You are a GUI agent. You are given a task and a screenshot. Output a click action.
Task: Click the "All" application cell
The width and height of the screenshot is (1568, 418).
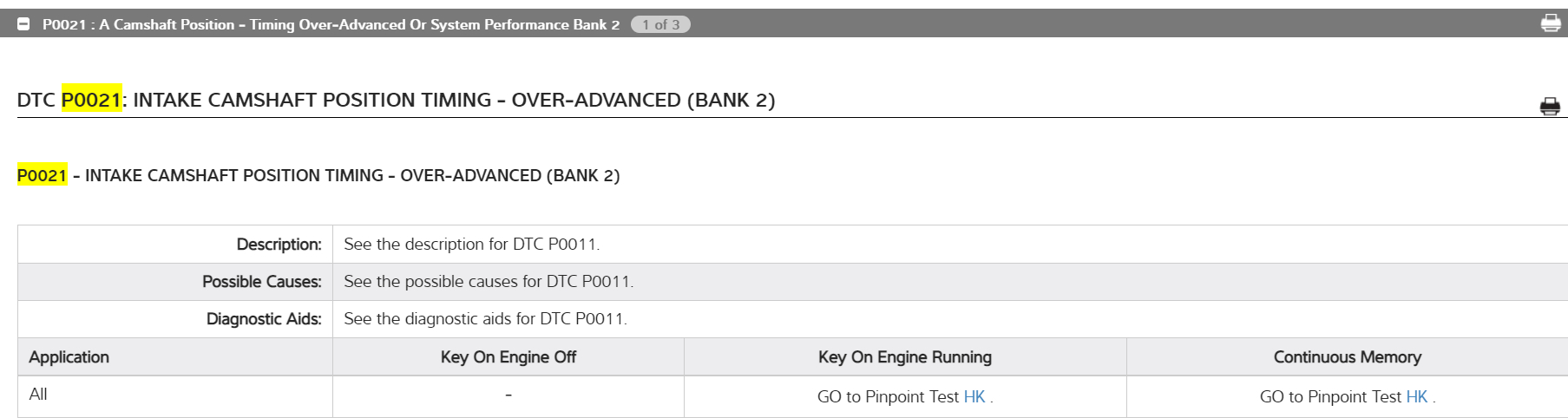coord(38,395)
